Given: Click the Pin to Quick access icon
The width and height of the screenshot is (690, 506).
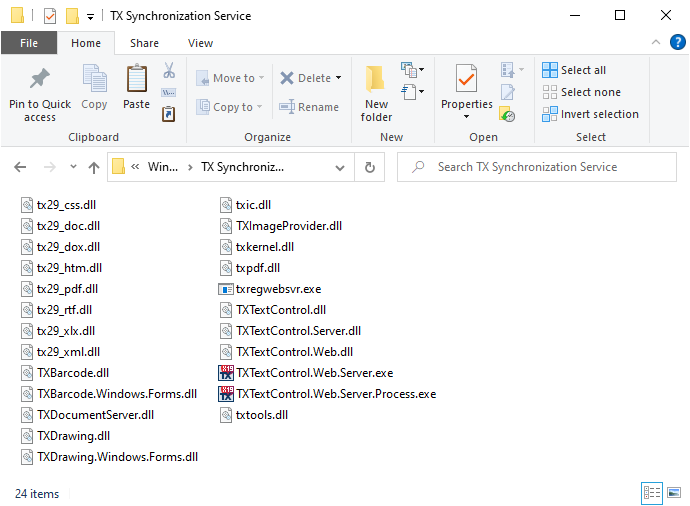Looking at the screenshot, I should point(40,79).
